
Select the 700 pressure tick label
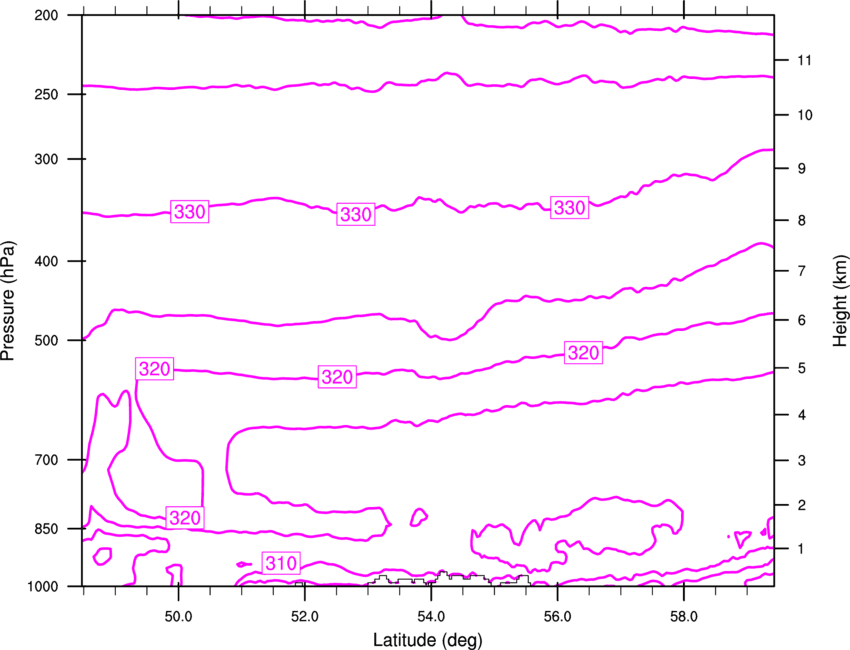coord(46,460)
